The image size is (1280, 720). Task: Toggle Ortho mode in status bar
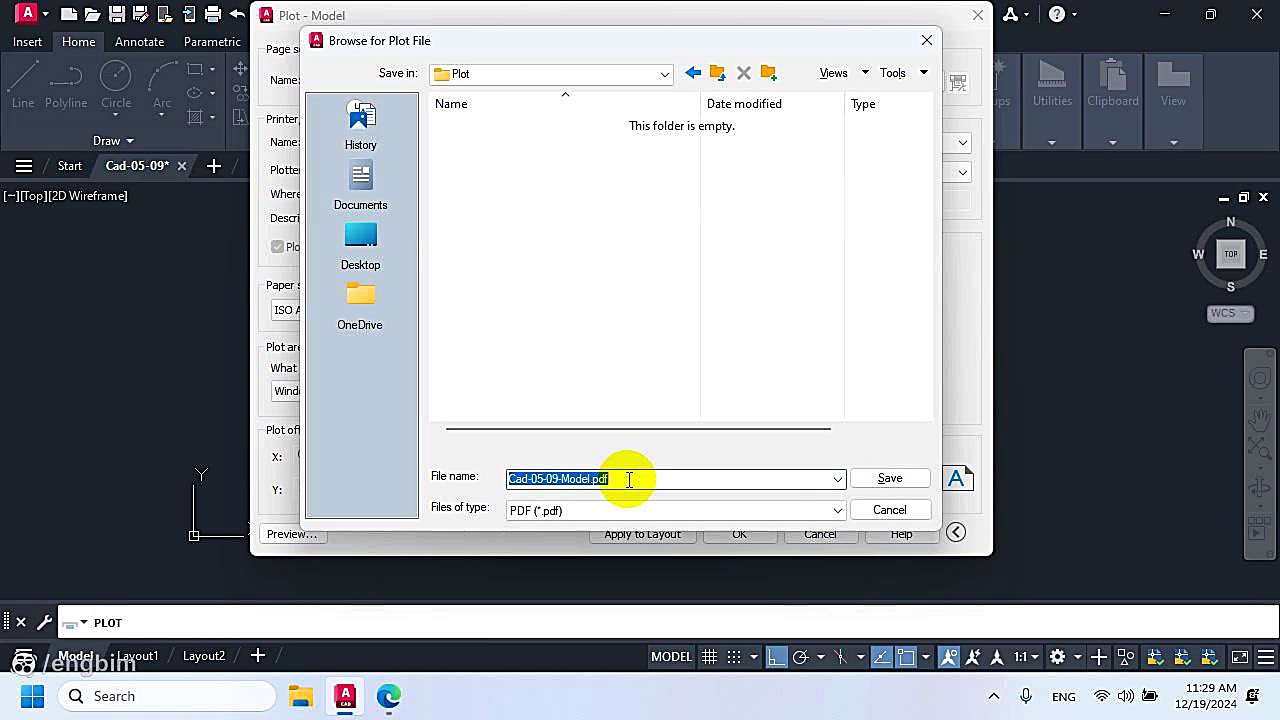click(x=776, y=657)
